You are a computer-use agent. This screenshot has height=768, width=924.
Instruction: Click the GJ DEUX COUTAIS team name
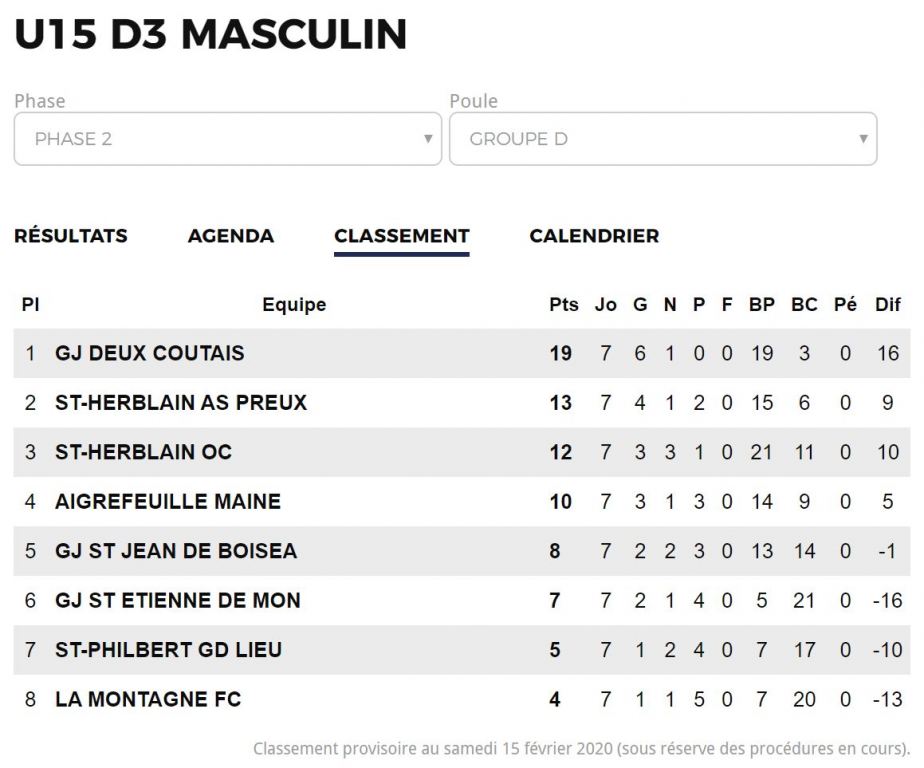[150, 353]
